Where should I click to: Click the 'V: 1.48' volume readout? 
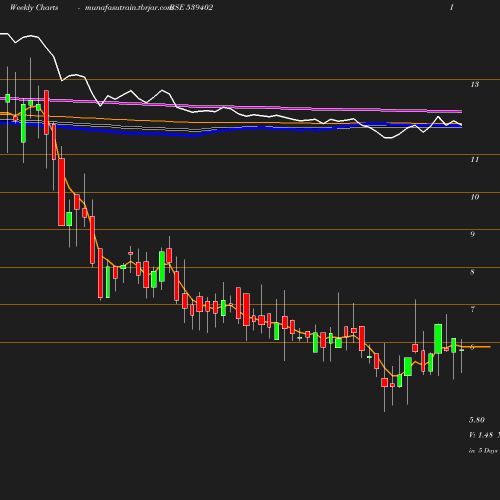(x=481, y=435)
